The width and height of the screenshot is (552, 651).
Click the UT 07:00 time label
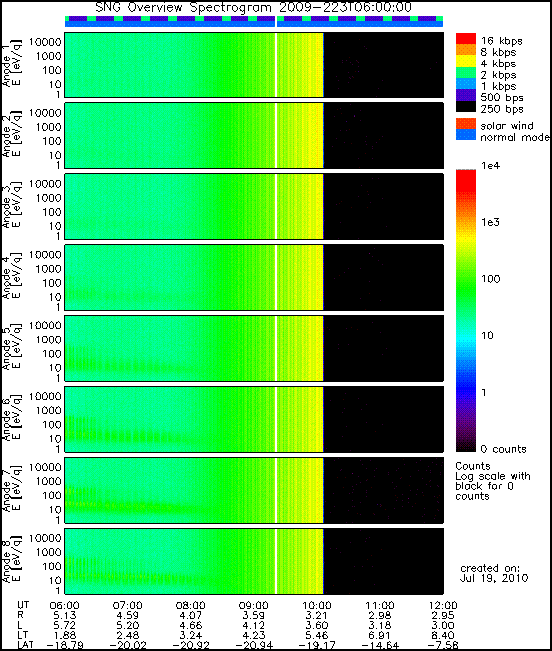127,606
